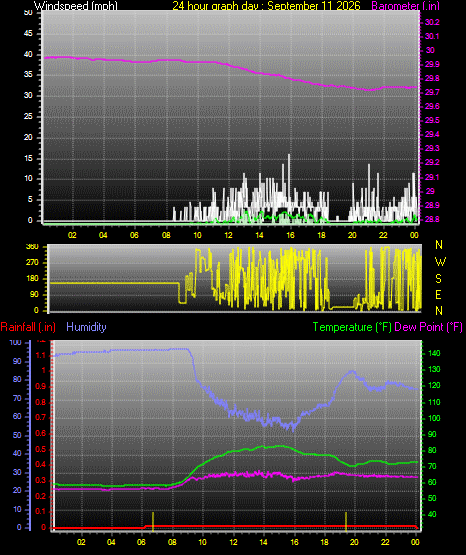This screenshot has width=466, height=555.
Task: Click the "270" wind direction axis value
Action: [32, 263]
